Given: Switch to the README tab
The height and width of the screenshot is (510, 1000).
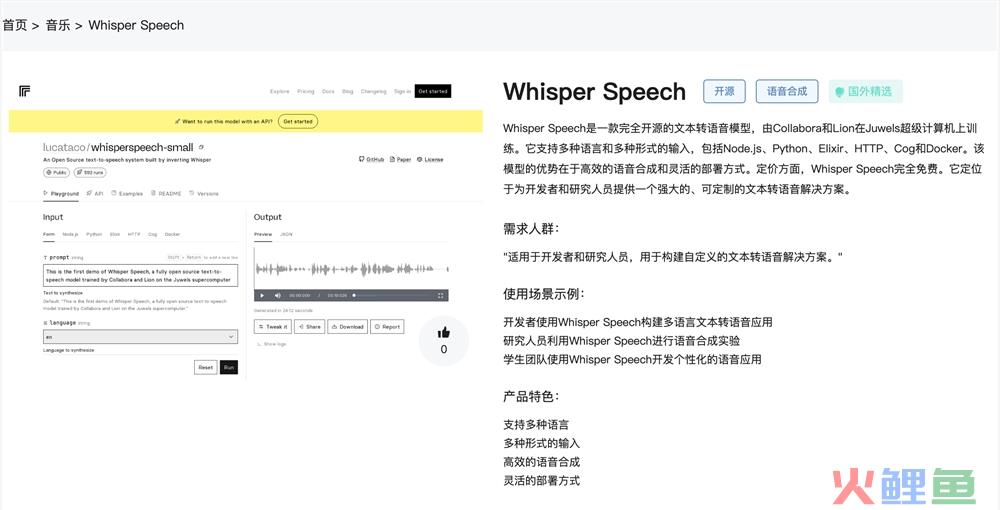Looking at the screenshot, I should tap(166, 193).
